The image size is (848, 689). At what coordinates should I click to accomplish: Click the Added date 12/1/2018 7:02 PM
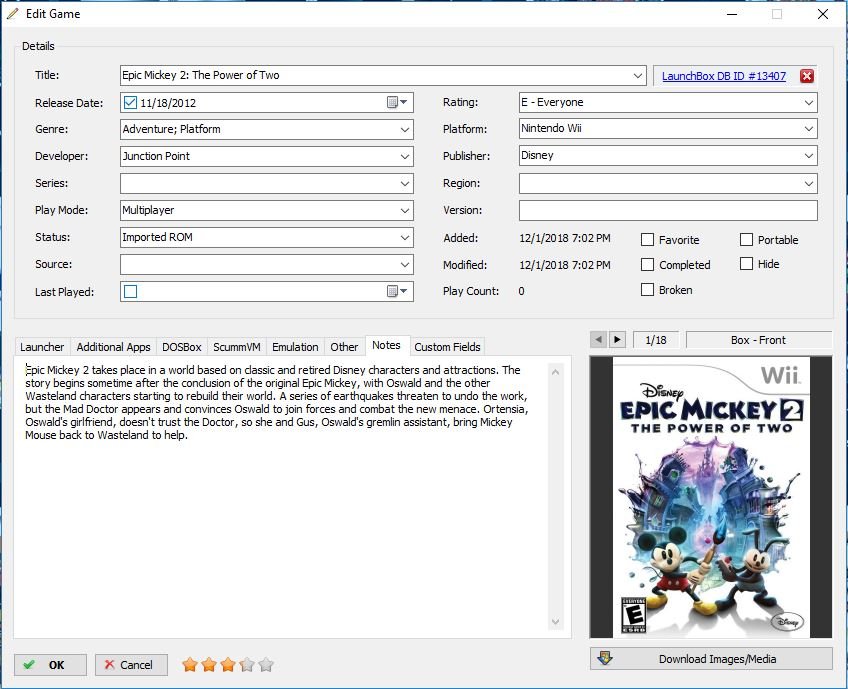565,238
